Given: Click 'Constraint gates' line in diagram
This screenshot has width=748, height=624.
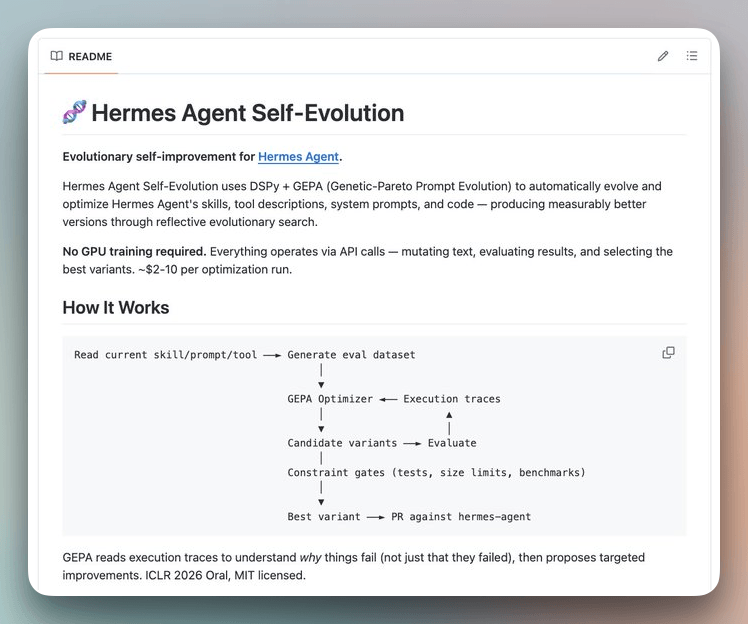Looking at the screenshot, I should [x=436, y=473].
